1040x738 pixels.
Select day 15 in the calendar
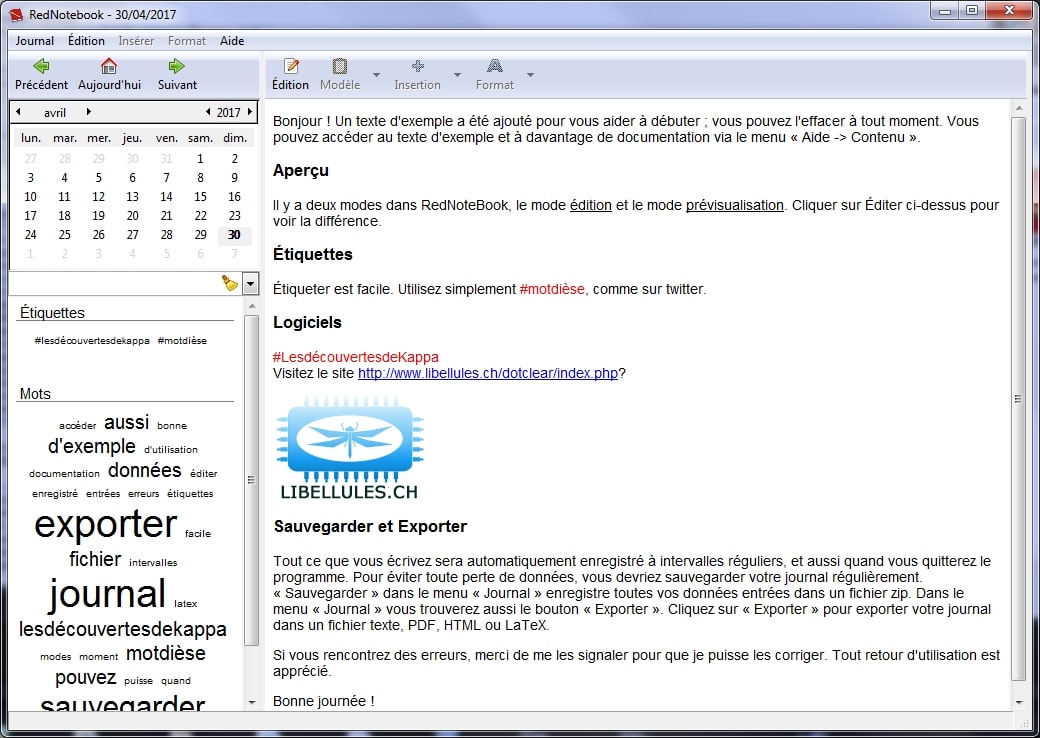pyautogui.click(x=200, y=196)
